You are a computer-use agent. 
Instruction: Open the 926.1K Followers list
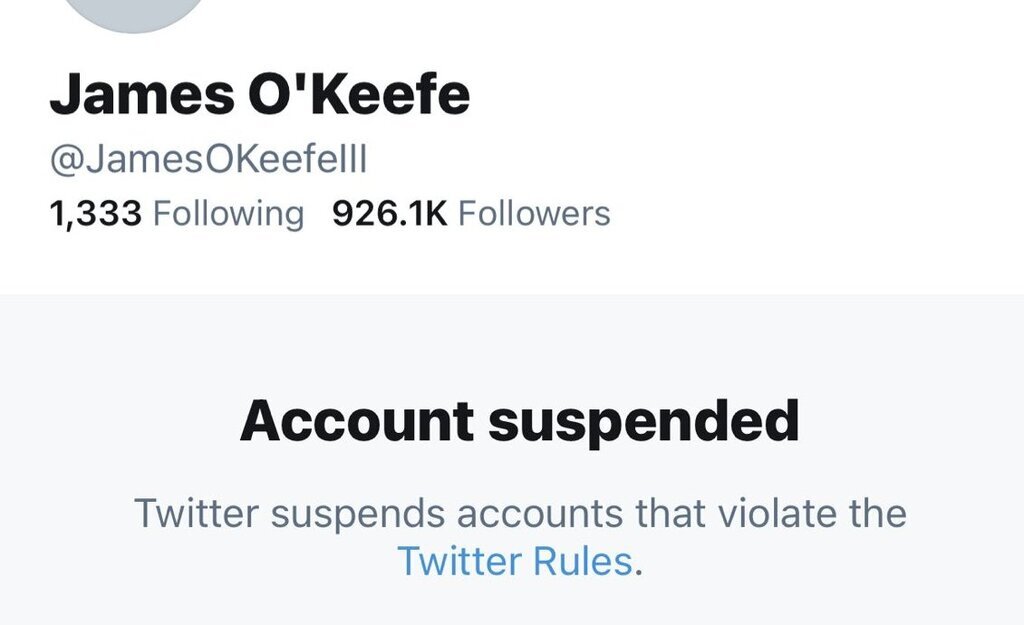[470, 213]
